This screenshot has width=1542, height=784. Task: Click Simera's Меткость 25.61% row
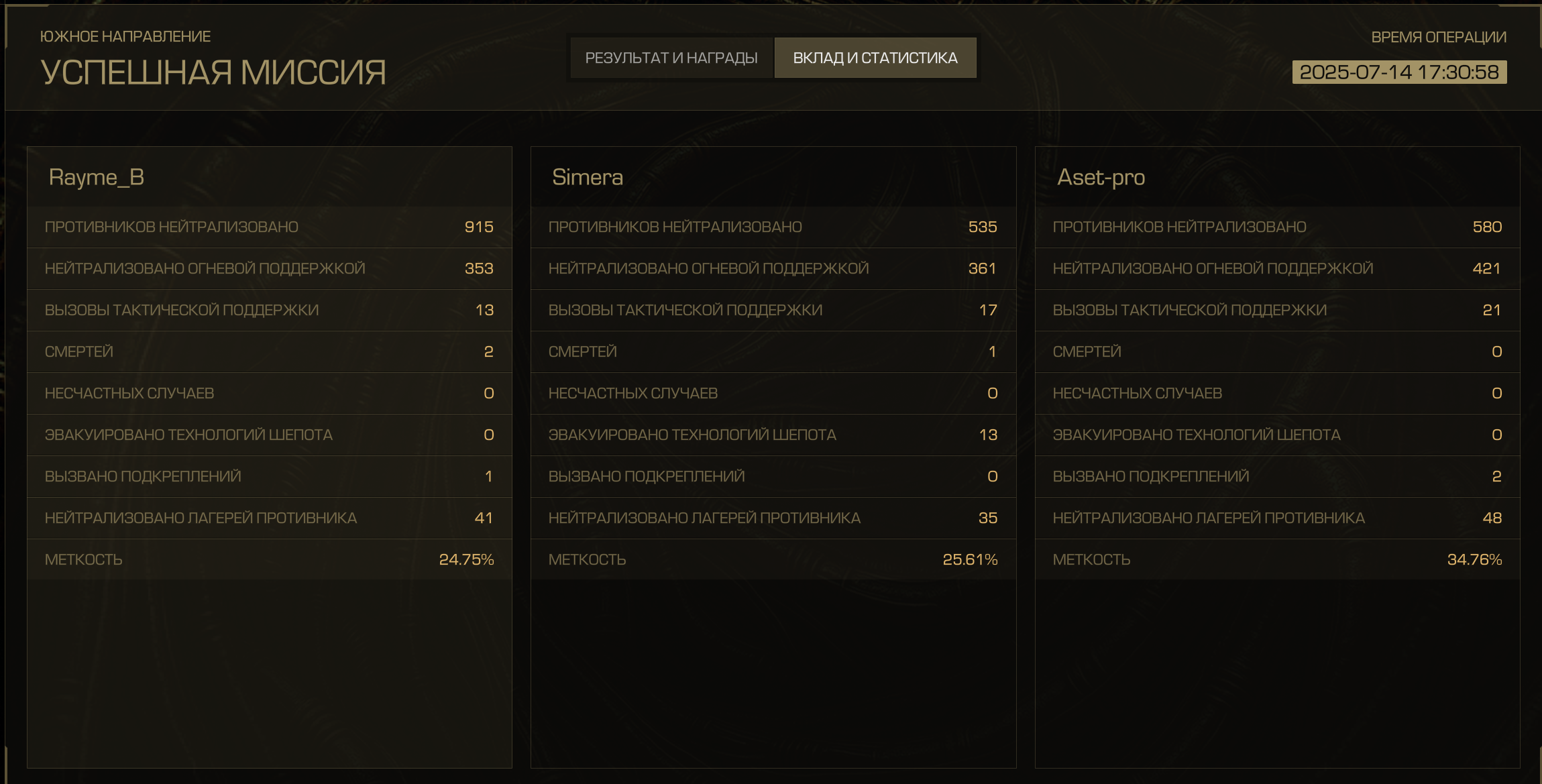(x=773, y=559)
